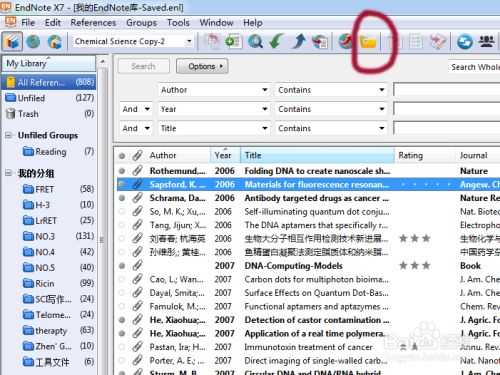Toggle read status of Pastan, Ira row
Screen dimensions: 500x375
122,347
